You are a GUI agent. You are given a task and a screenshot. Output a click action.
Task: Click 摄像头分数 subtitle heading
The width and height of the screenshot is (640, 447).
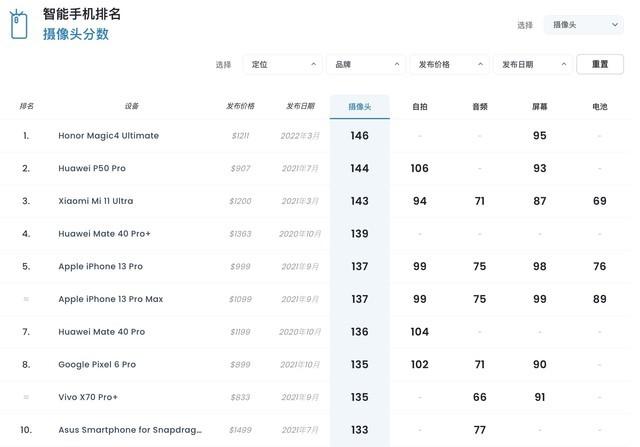(x=76, y=34)
